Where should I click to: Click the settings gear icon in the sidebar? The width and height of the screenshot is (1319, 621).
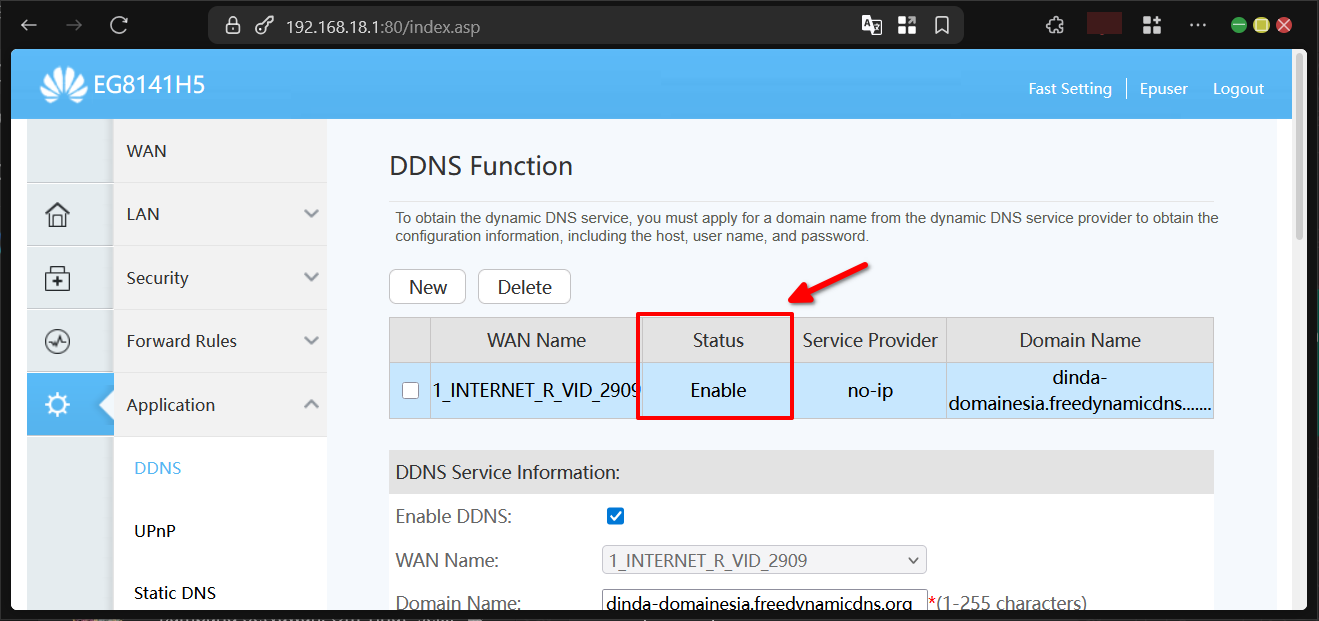click(57, 404)
